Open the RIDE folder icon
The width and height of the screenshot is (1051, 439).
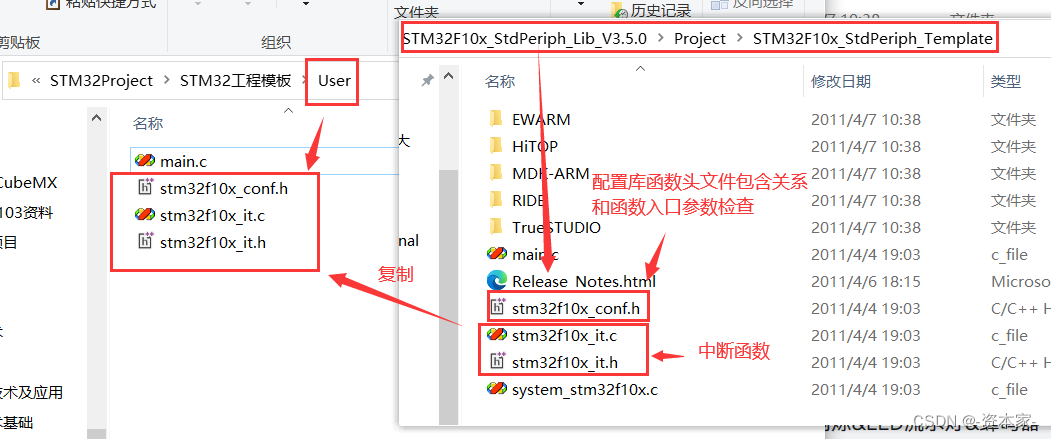click(x=496, y=200)
